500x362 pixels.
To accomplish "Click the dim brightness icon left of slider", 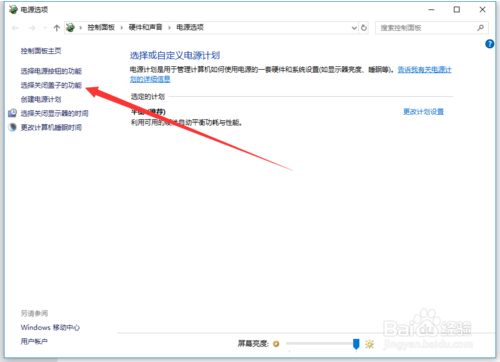I will (276, 344).
